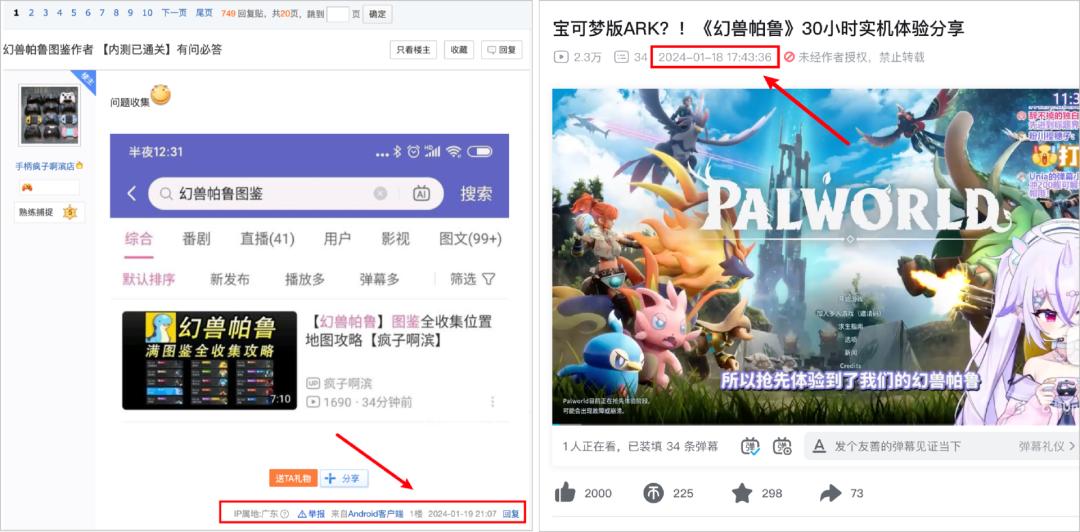Select the 图文(99+) tab
This screenshot has height=532, width=1080.
470,239
